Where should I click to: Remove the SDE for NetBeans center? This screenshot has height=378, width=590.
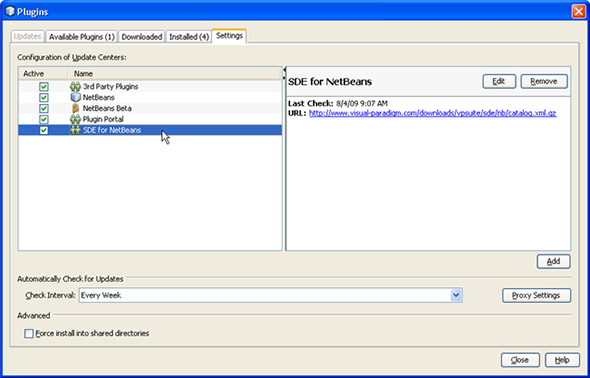[544, 82]
